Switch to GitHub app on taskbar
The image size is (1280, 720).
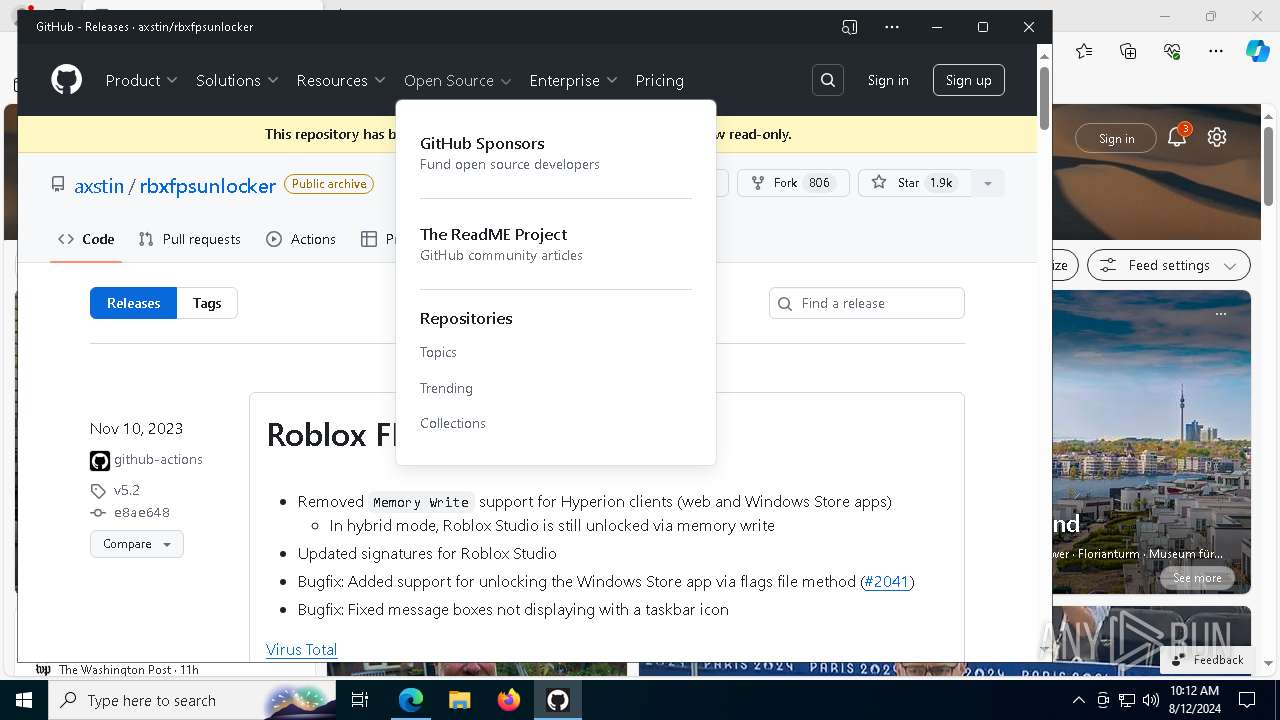click(558, 700)
